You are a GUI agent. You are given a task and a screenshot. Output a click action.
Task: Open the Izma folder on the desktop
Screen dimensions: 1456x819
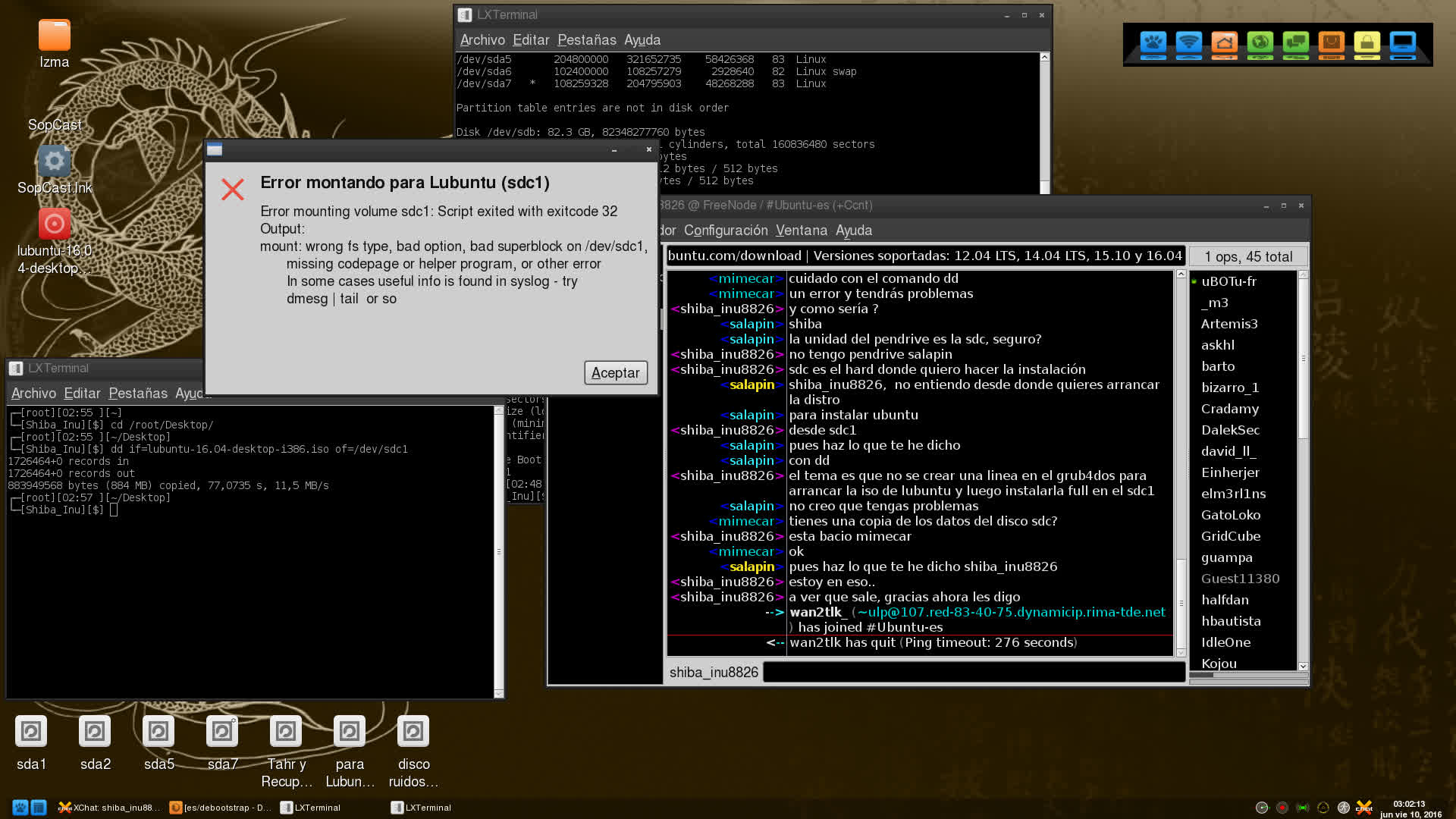(x=54, y=36)
